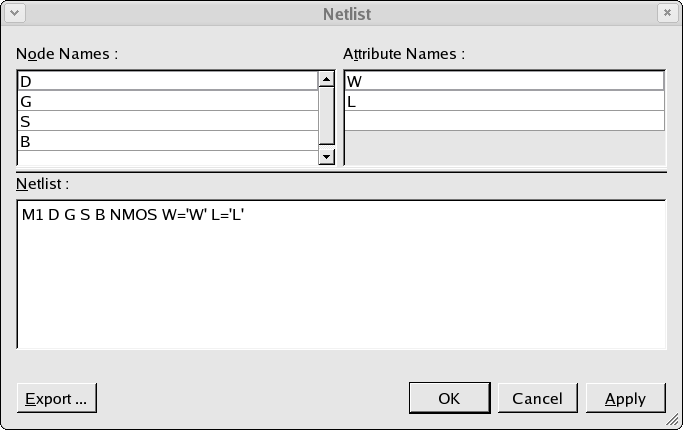Select node name D field

[168, 81]
